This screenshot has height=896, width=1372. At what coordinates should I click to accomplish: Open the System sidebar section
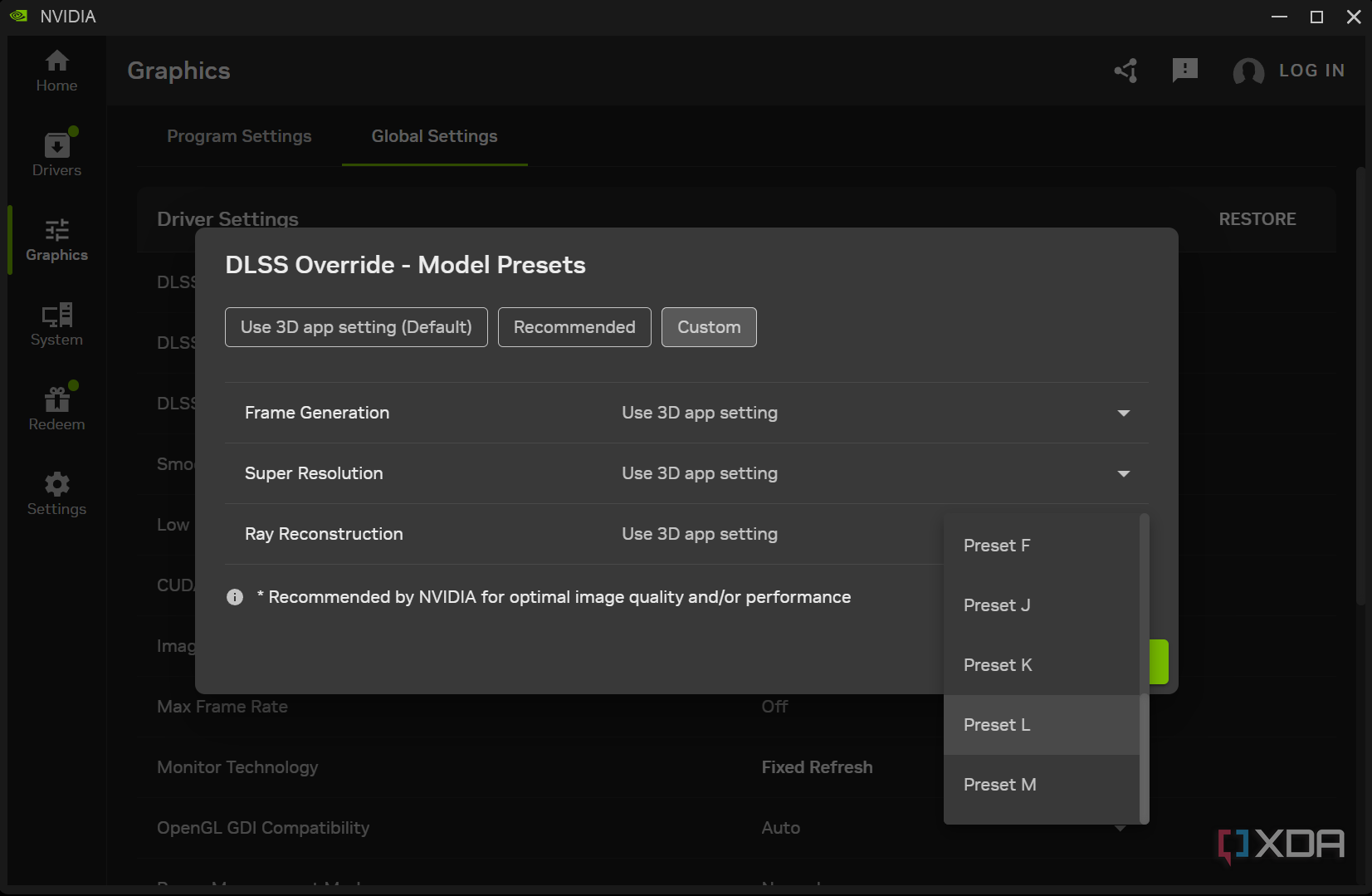pyautogui.click(x=56, y=325)
